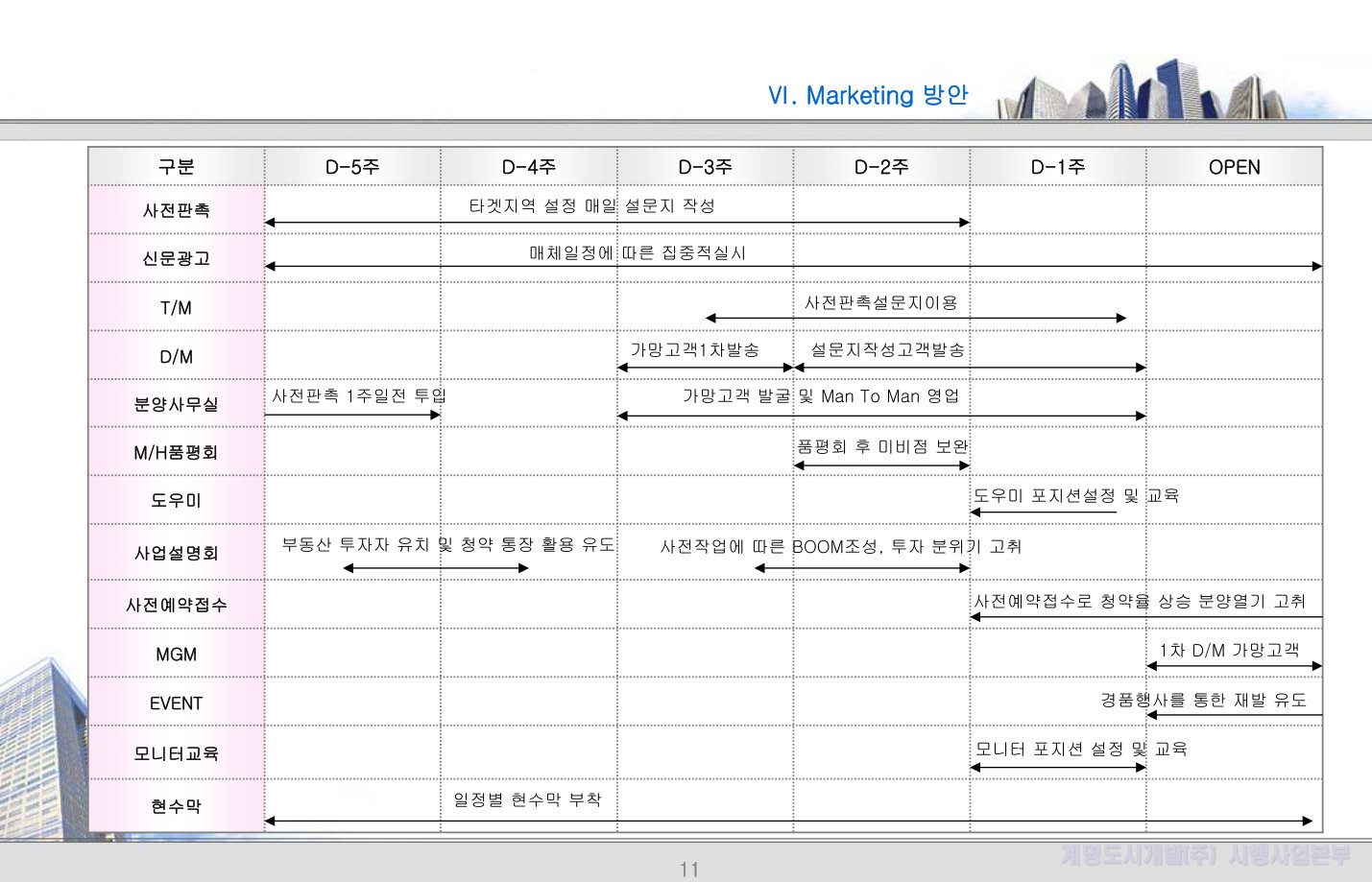Image resolution: width=1372 pixels, height=882 pixels.
Task: Click the 'M/H품평회' row label
Action: (x=177, y=452)
